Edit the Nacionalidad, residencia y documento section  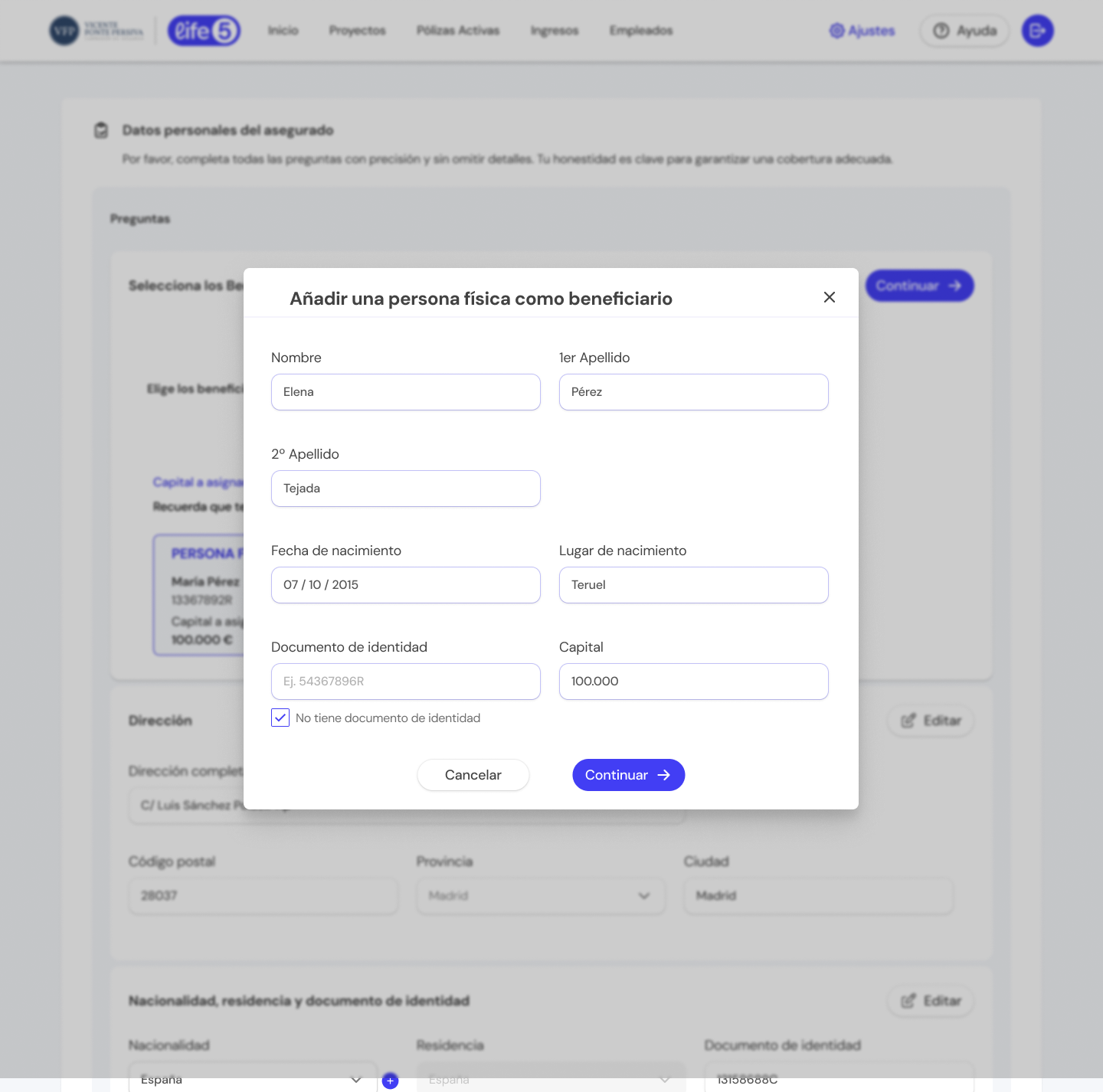[931, 1001]
